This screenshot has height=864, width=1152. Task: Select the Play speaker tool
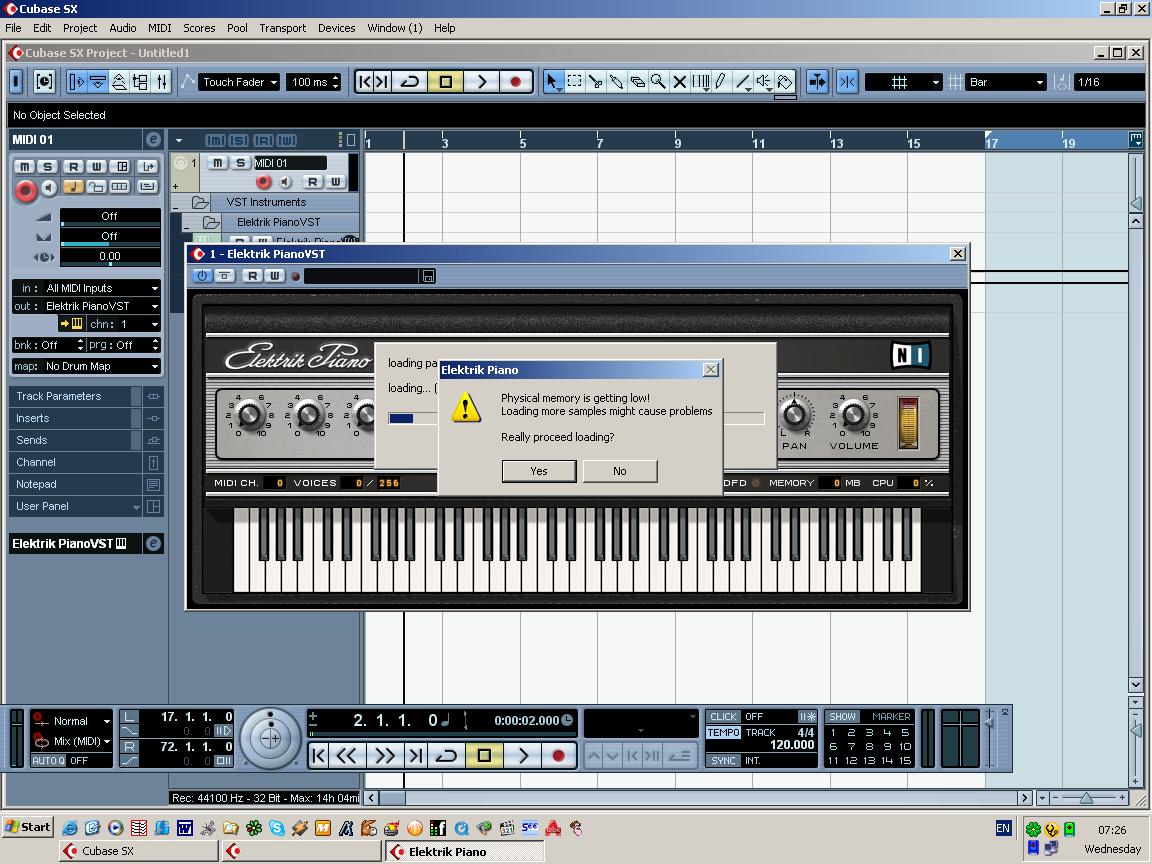(764, 82)
